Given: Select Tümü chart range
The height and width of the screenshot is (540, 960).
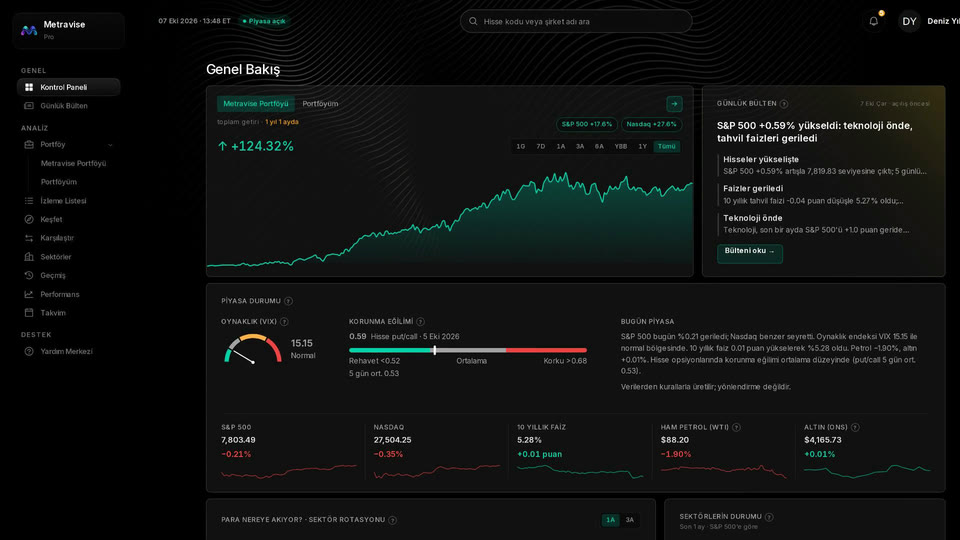Looking at the screenshot, I should pos(666,146).
